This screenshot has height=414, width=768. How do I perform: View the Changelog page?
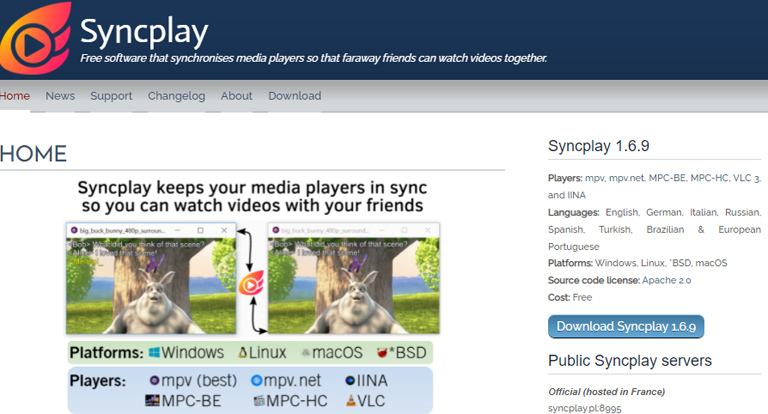176,96
